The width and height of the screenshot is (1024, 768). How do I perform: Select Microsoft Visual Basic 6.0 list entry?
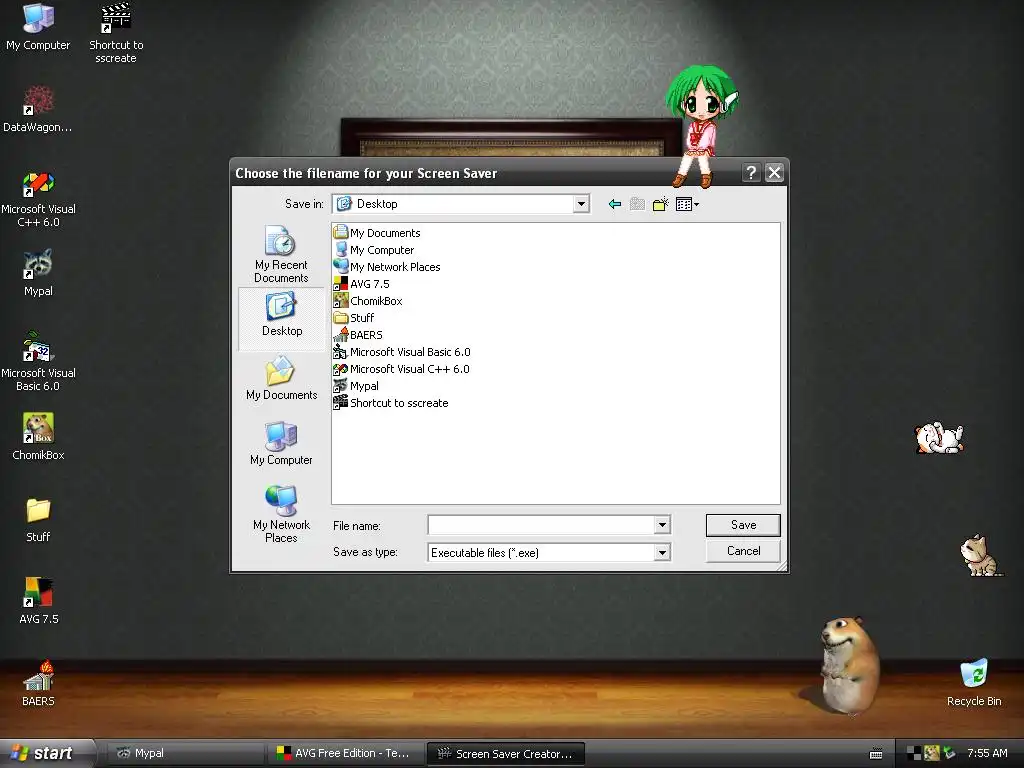(402, 351)
